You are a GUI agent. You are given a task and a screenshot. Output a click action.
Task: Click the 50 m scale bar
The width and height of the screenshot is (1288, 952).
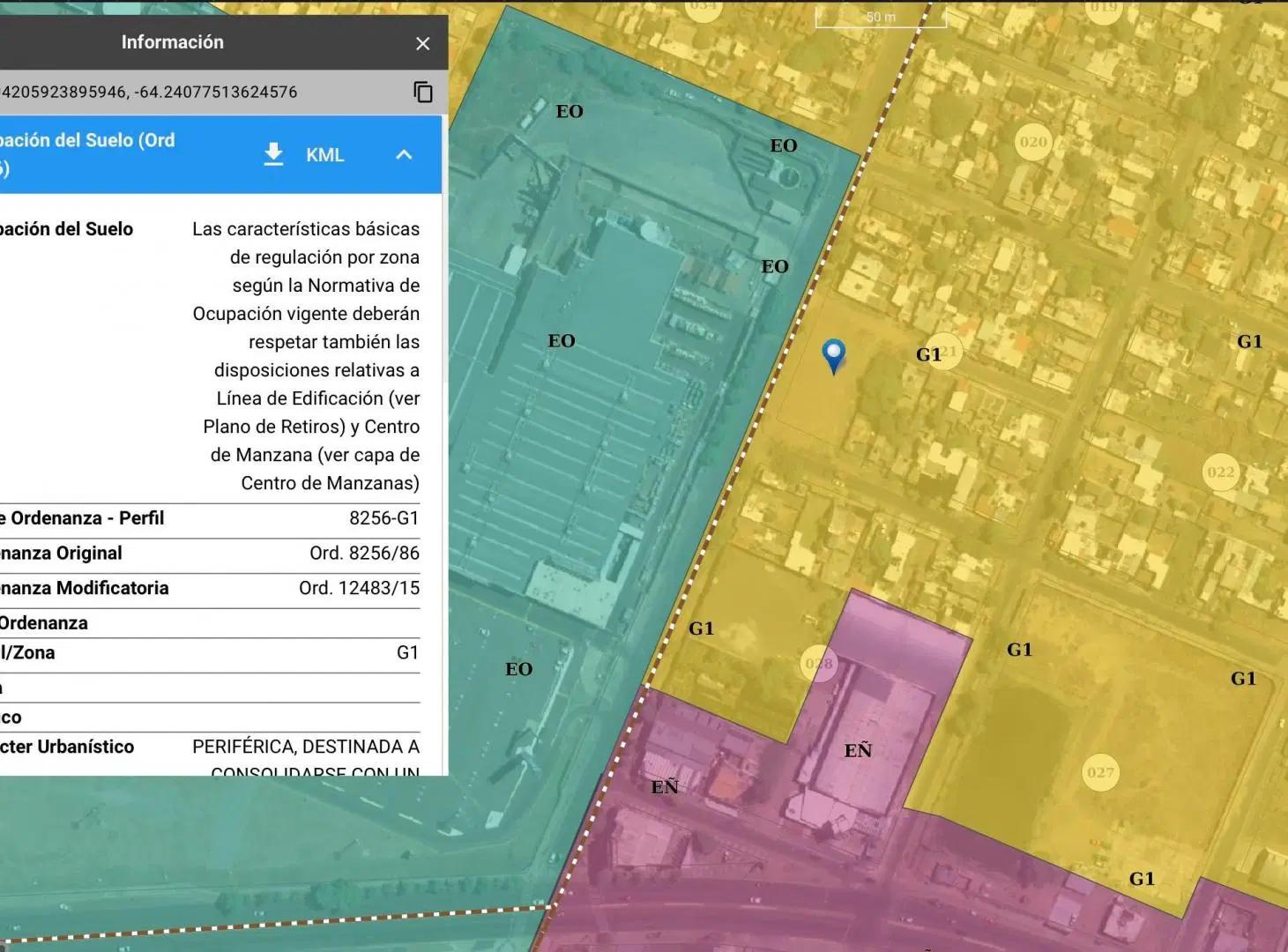pos(880,18)
